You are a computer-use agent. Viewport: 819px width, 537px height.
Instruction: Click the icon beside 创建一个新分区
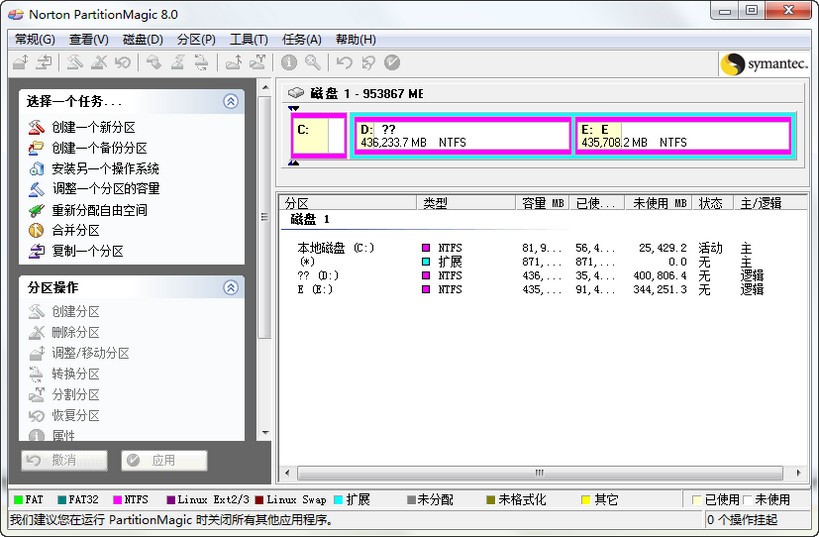(x=36, y=127)
